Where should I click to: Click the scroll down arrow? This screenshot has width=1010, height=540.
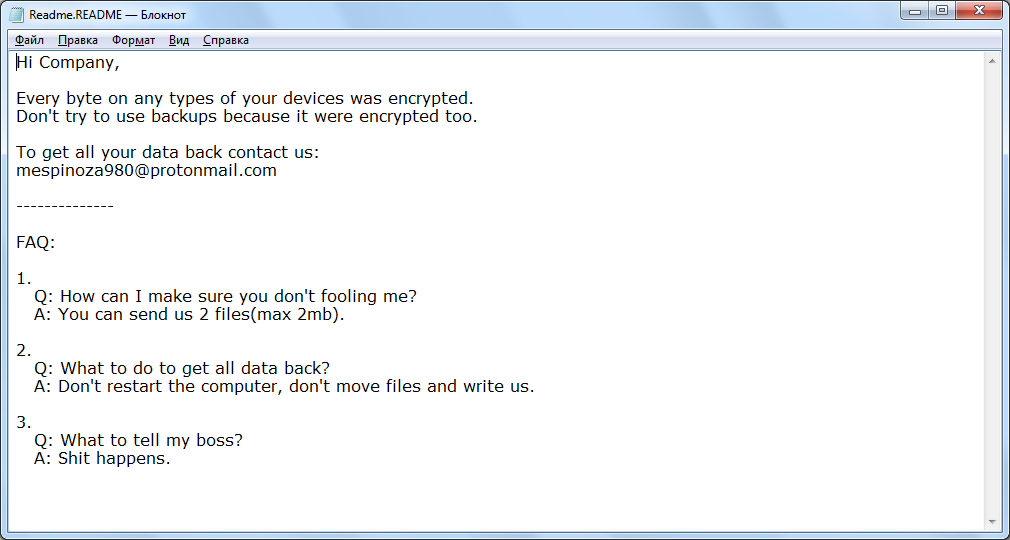(991, 521)
